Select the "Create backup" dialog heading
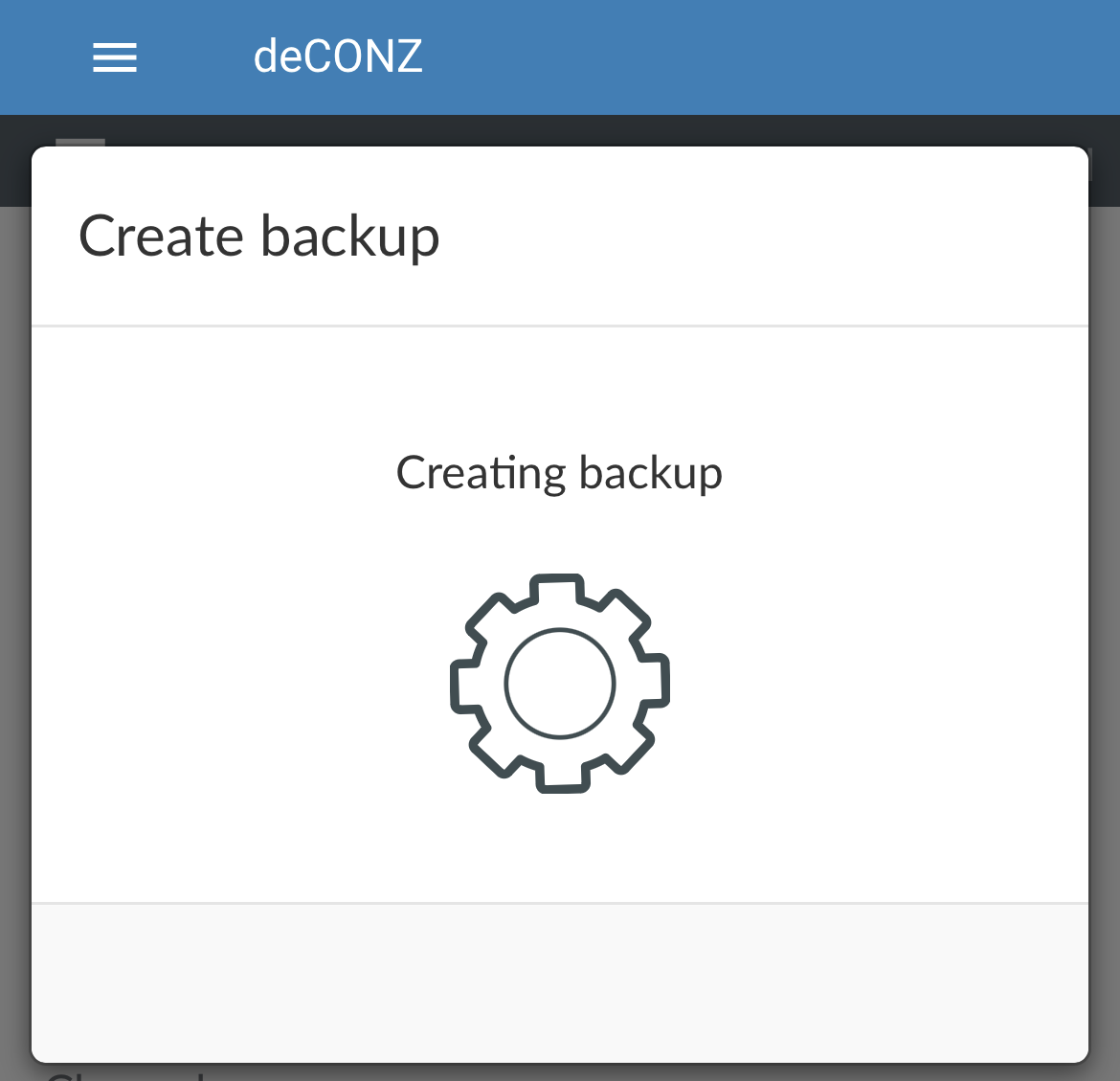 258,236
